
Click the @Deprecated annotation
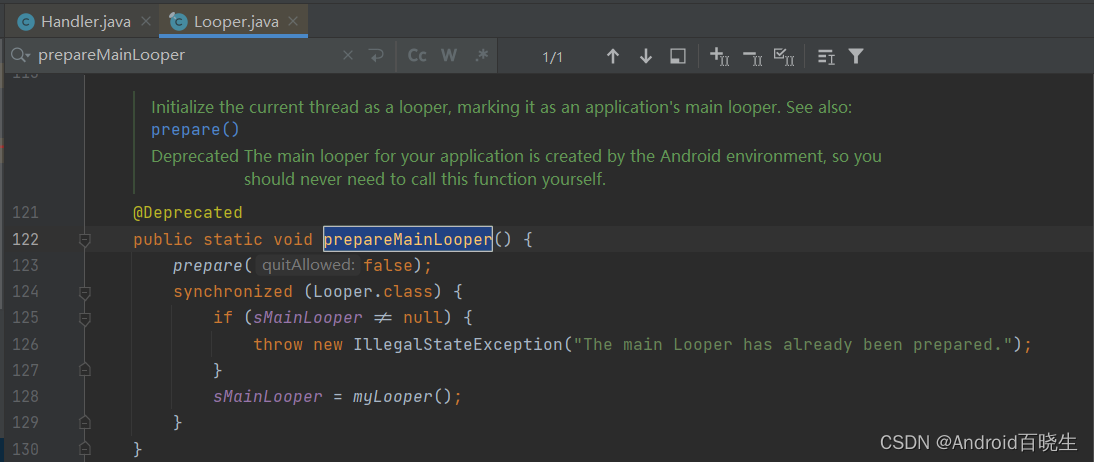click(188, 213)
